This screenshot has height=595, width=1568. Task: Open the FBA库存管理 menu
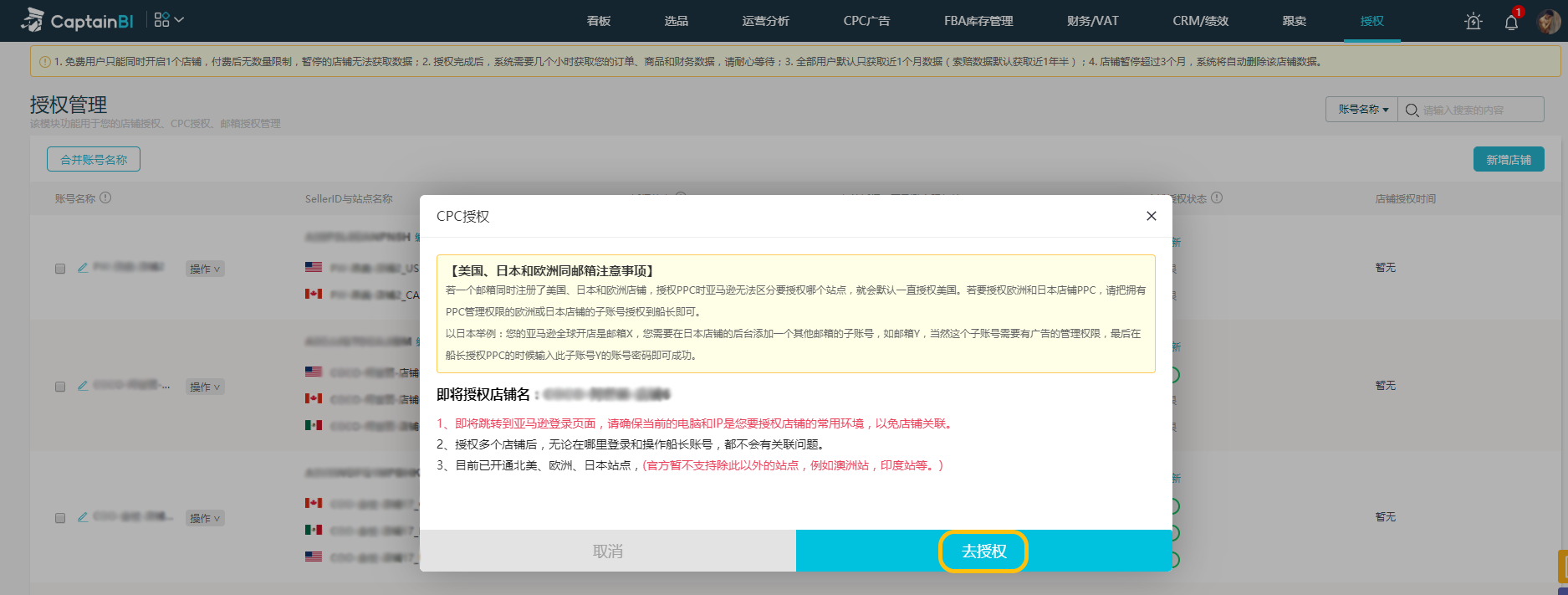978,21
